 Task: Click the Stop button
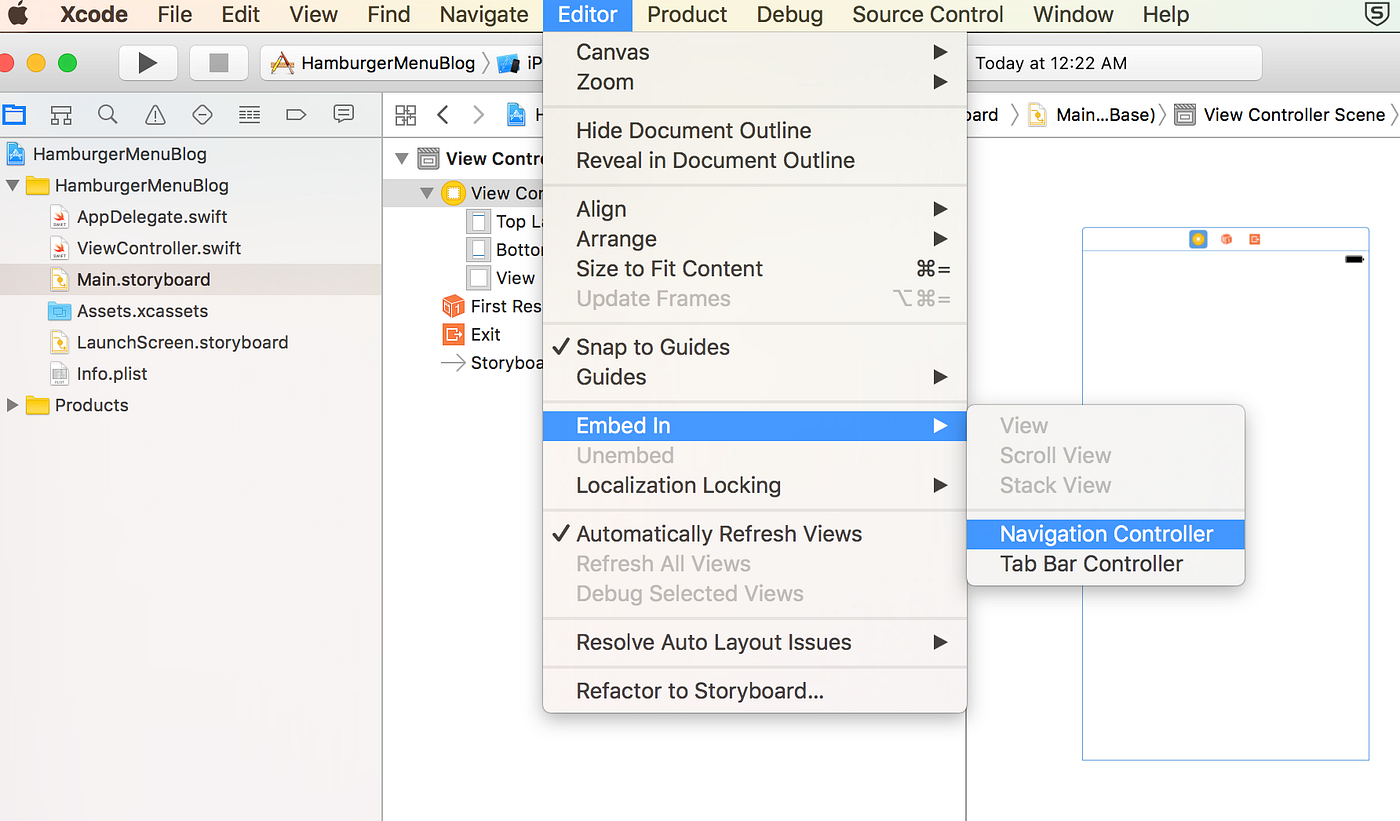click(217, 62)
